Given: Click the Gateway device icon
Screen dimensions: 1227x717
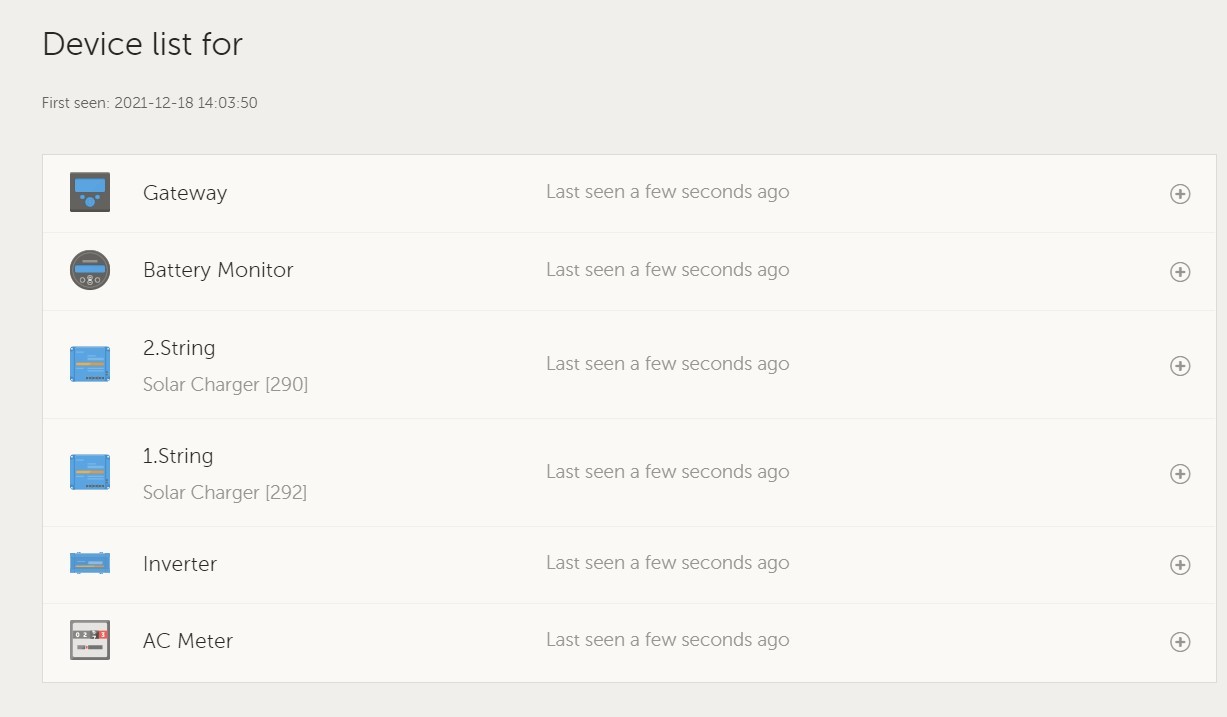Looking at the screenshot, I should pyautogui.click(x=90, y=192).
